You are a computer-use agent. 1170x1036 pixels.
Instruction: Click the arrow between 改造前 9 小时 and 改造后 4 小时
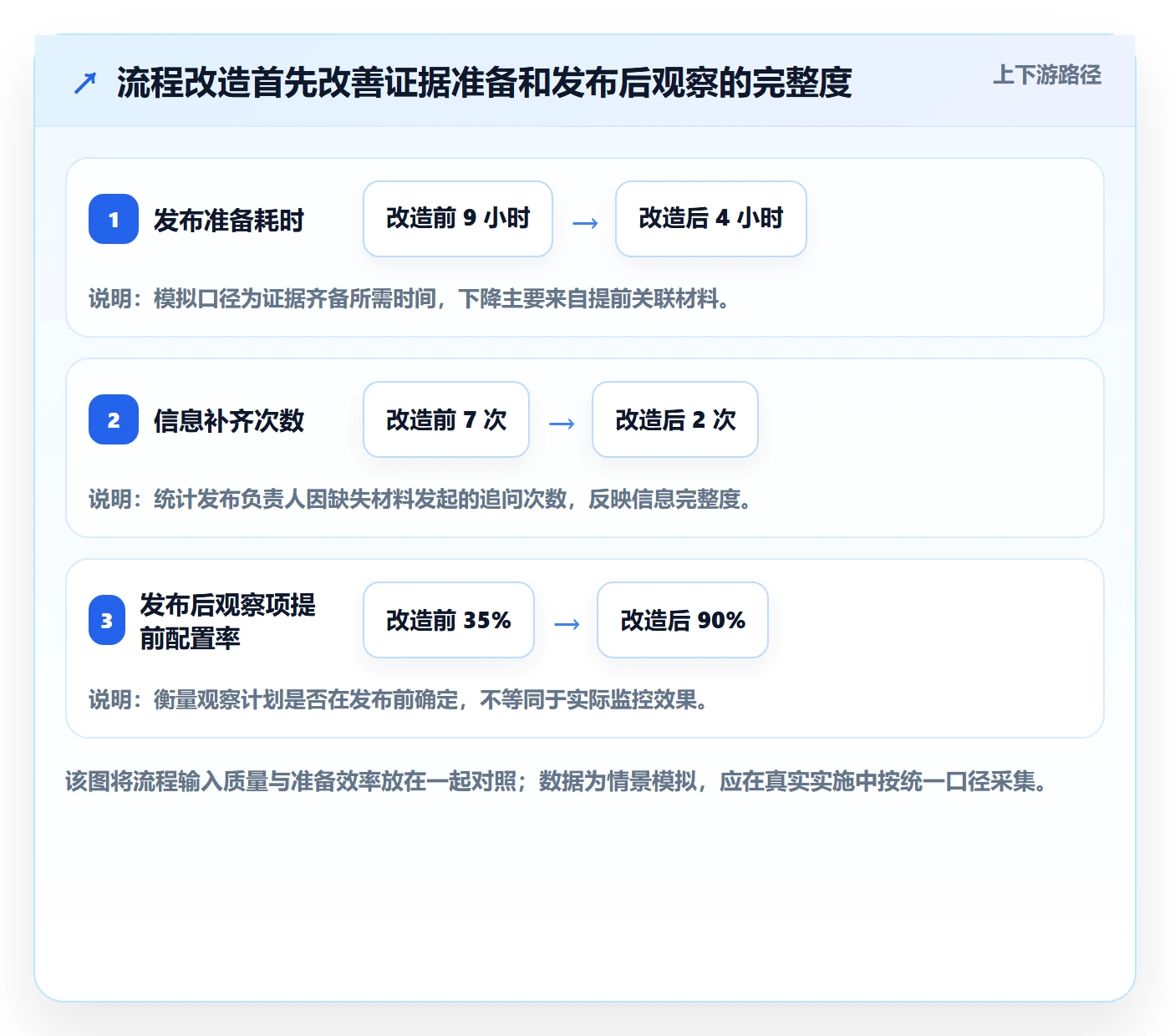tap(585, 222)
